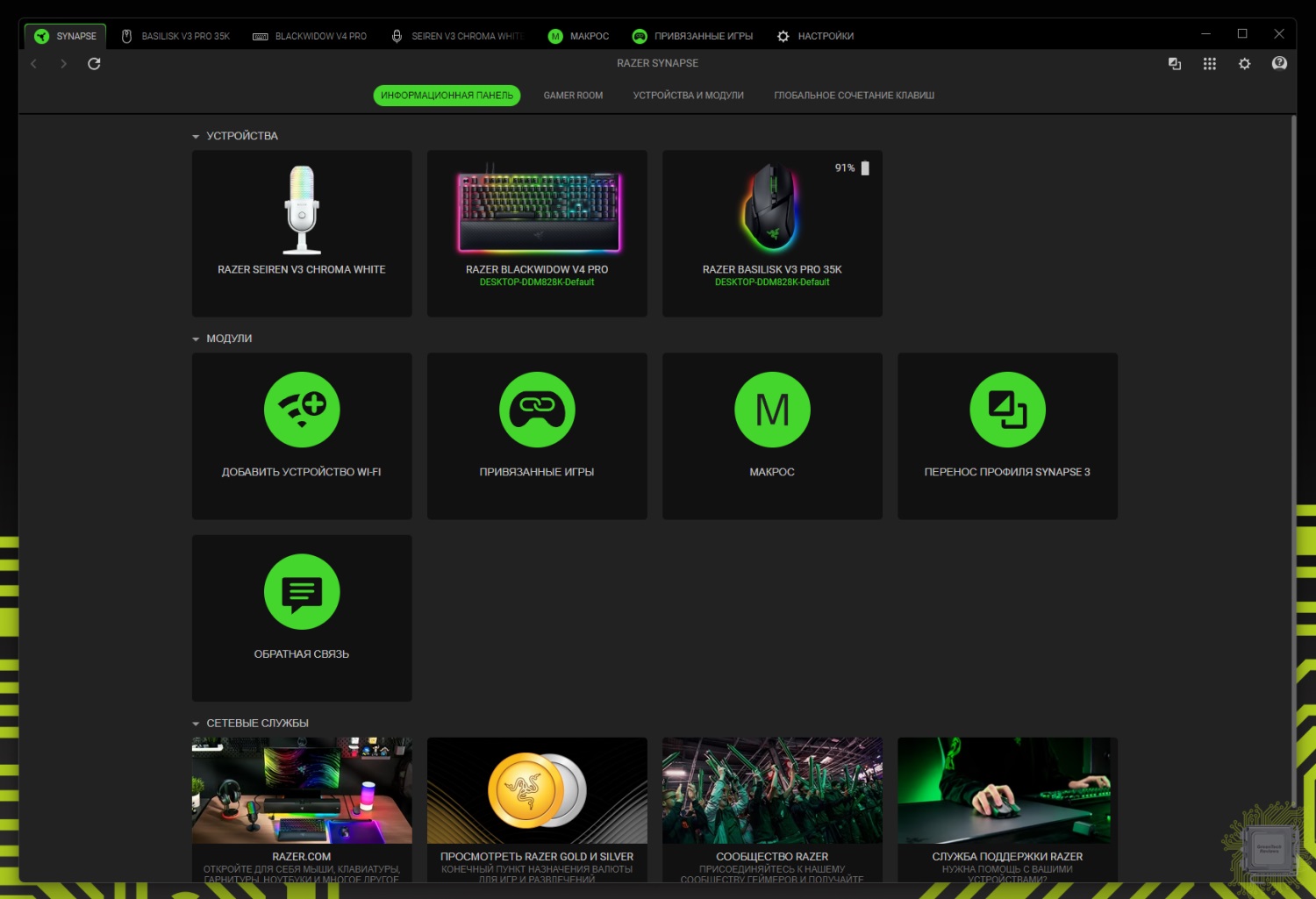Image resolution: width=1316 pixels, height=899 pixels.
Task: Open the help question mark icon
Action: 1279,63
